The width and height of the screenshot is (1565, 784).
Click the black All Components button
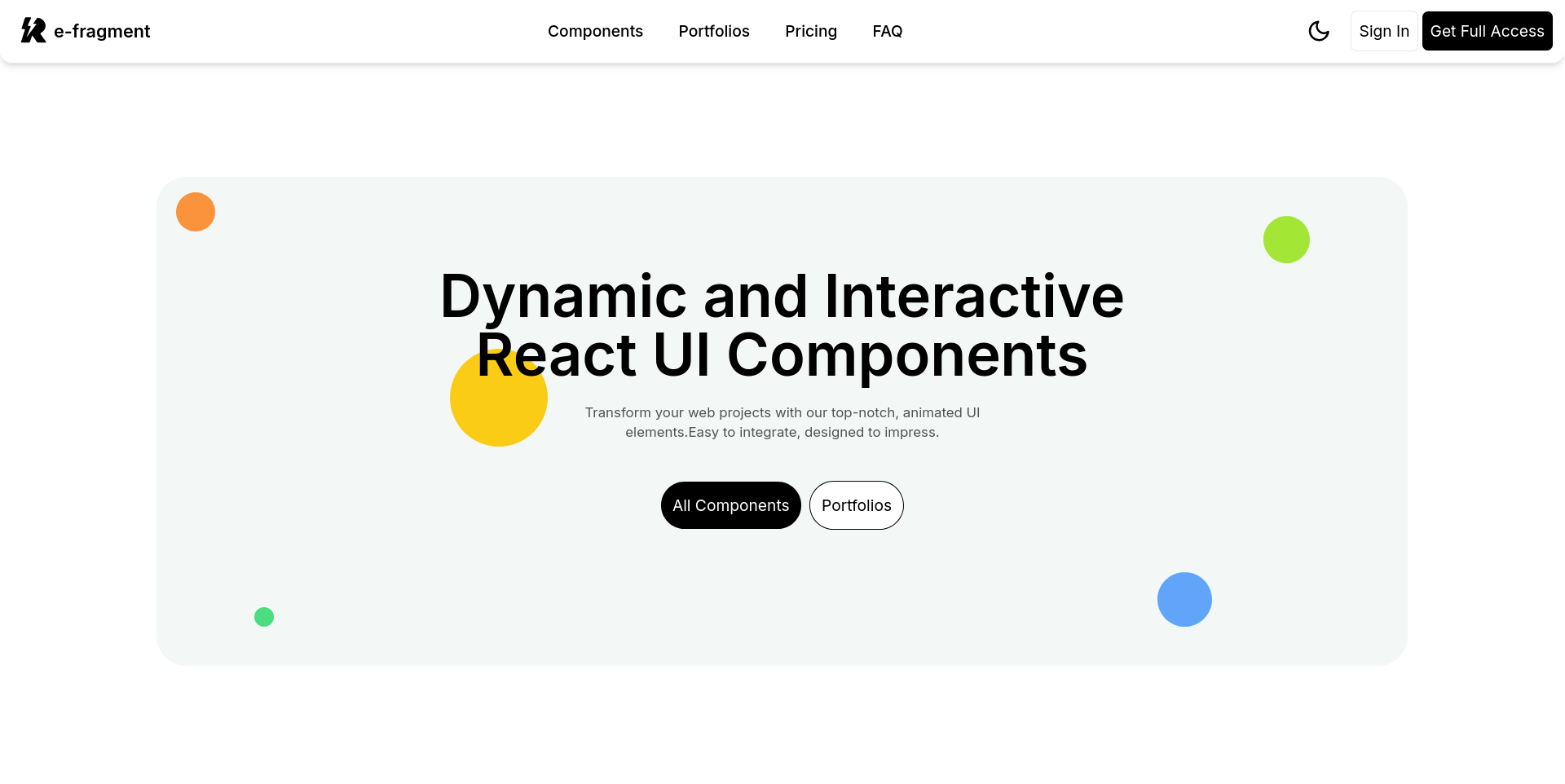click(x=731, y=505)
